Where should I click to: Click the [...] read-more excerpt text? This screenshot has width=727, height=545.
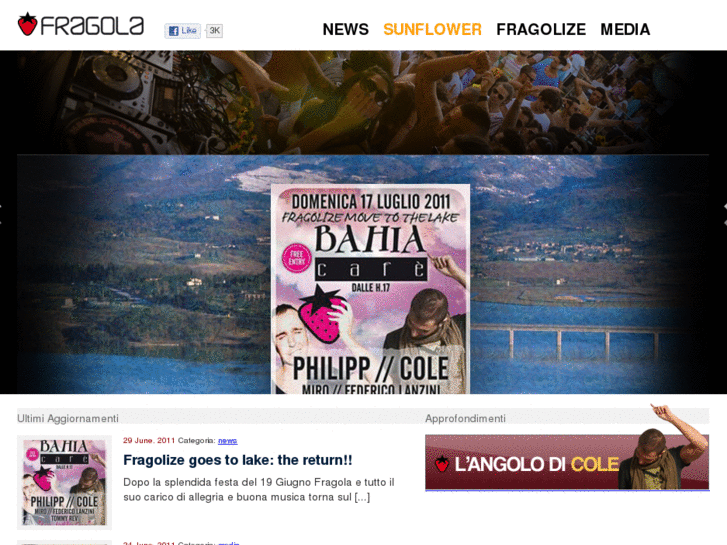[x=362, y=497]
